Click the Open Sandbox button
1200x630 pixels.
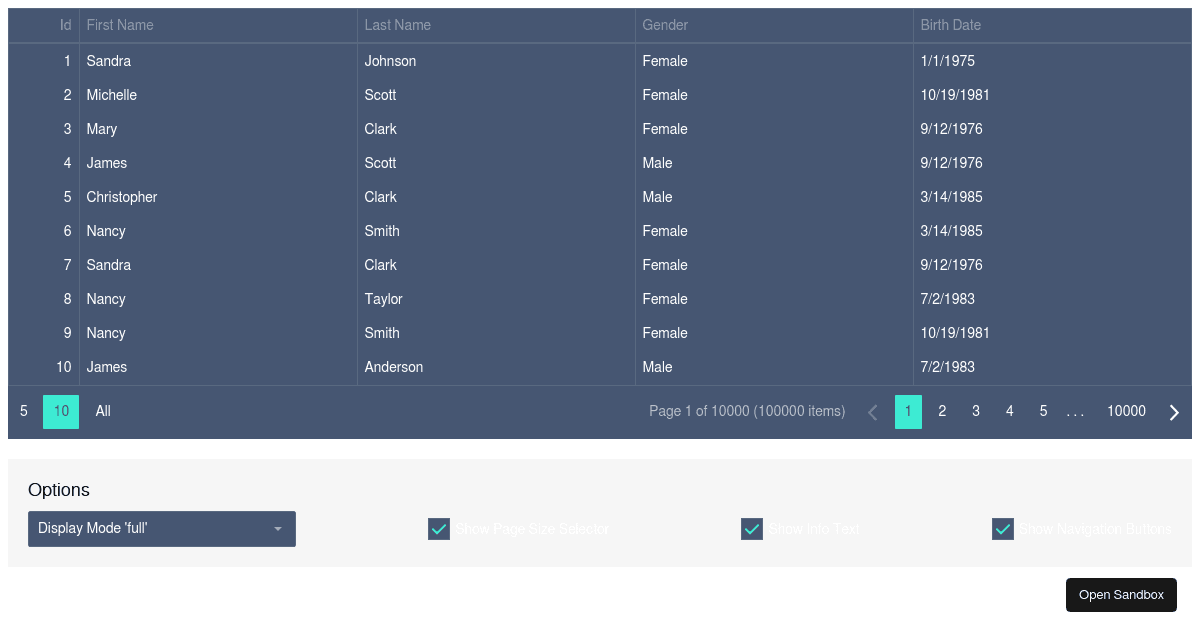[1121, 594]
